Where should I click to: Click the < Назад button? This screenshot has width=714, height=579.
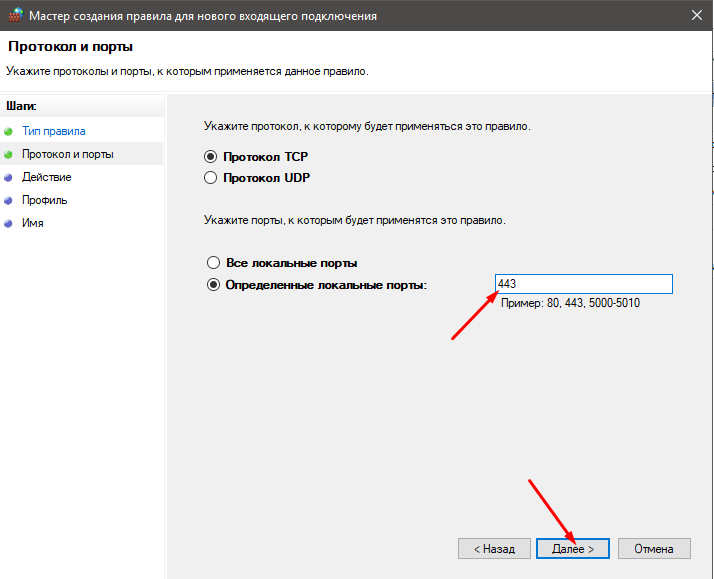point(494,549)
